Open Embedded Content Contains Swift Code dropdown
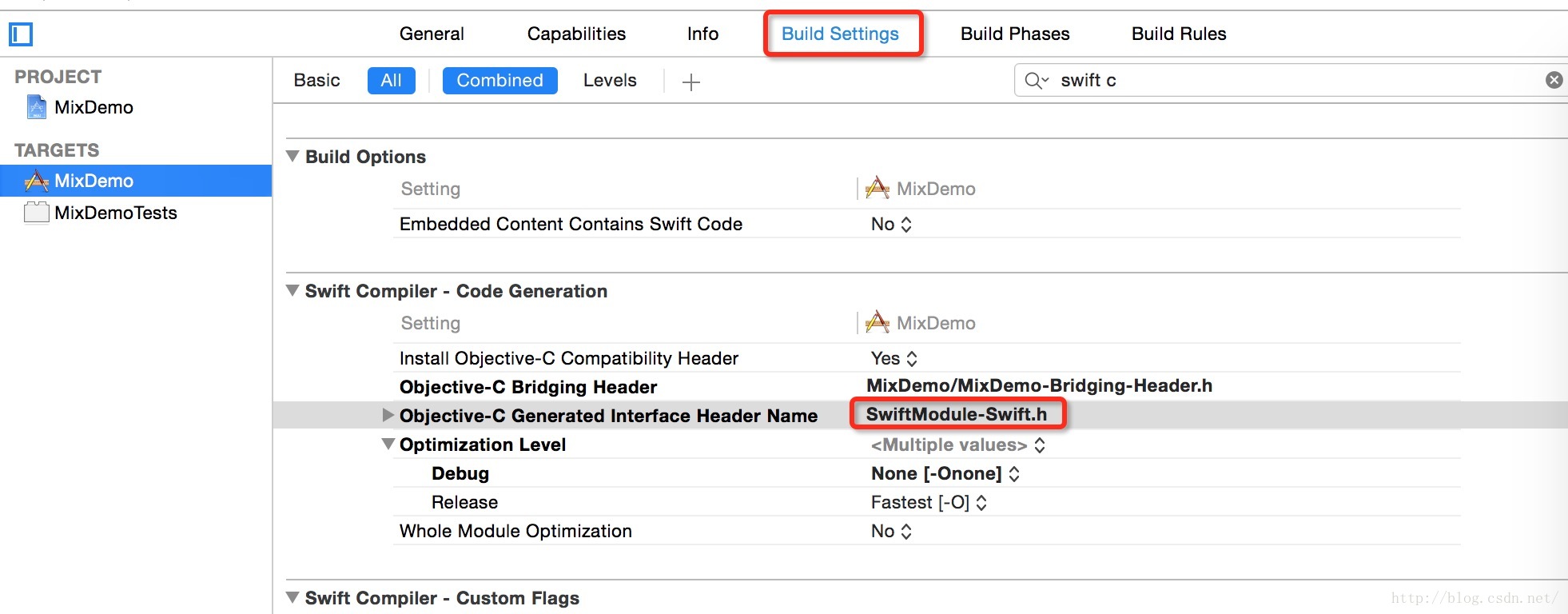Screen dimensions: 1568x614 (891, 224)
